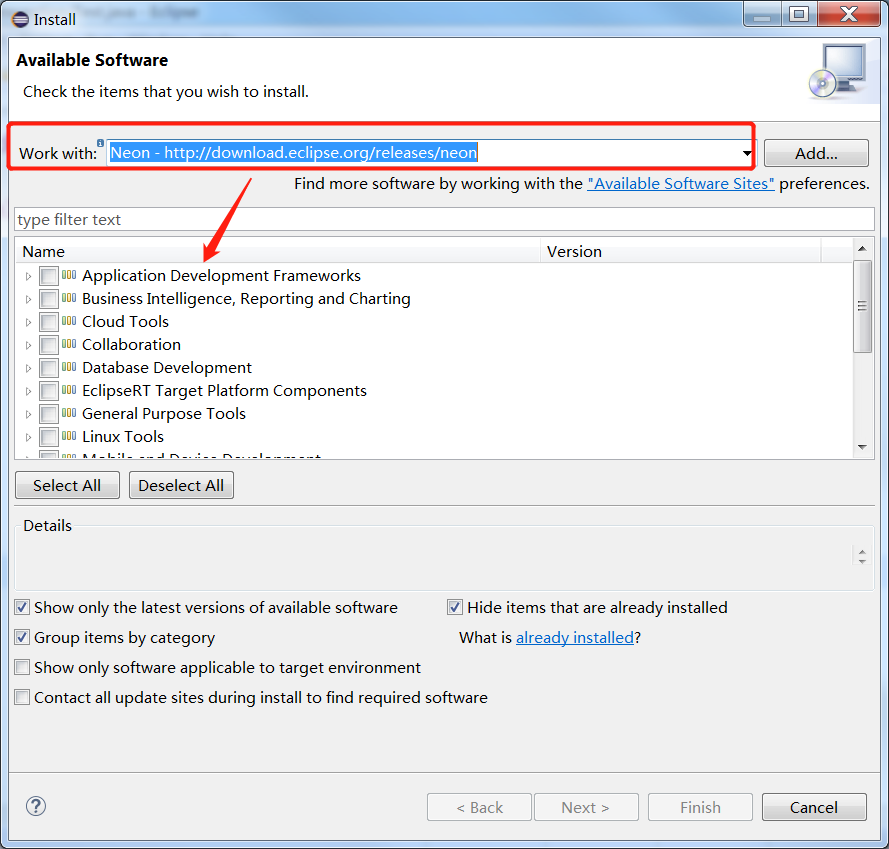Enable Show only software applicable to target environment
This screenshot has width=889, height=849.
(22, 668)
